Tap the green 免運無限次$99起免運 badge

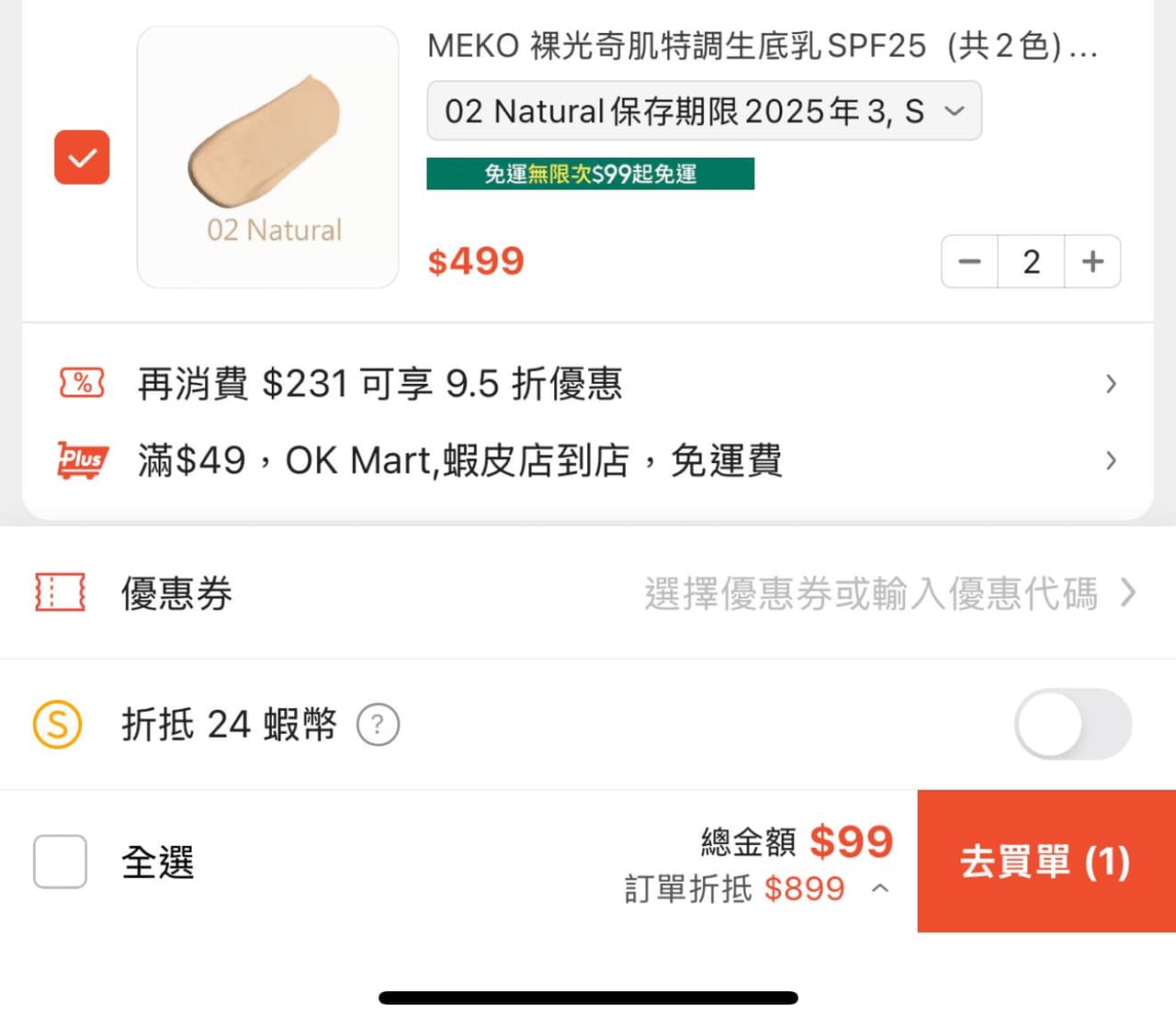tap(591, 173)
